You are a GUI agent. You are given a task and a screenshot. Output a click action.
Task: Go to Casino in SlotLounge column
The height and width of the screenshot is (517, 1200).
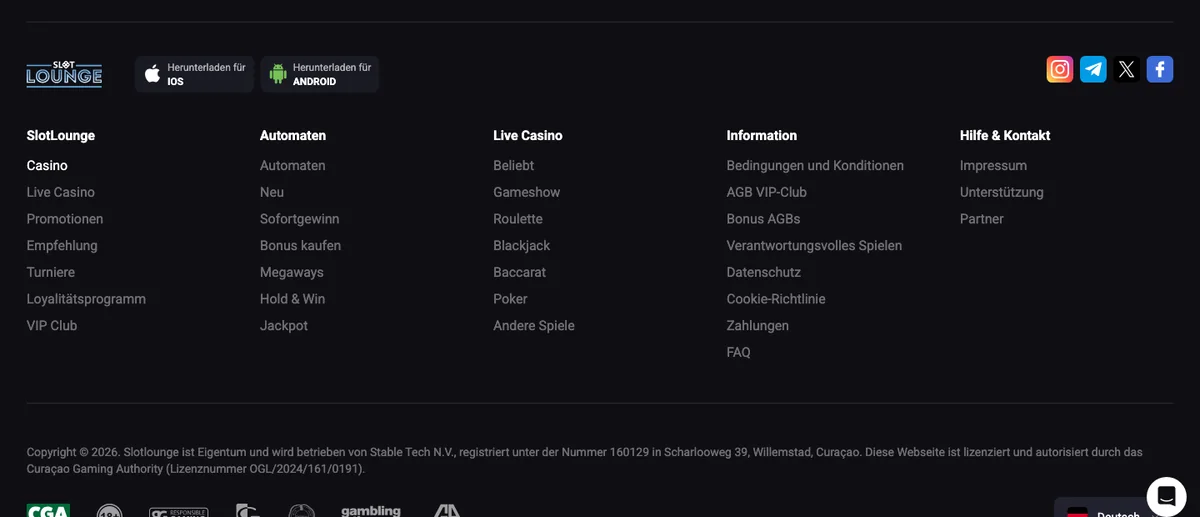coord(47,165)
